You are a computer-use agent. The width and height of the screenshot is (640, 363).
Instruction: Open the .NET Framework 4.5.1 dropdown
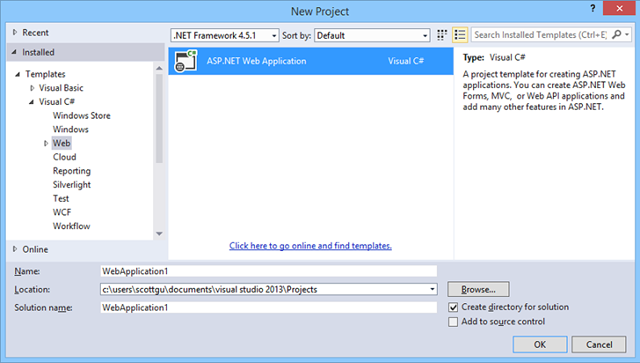pos(225,36)
